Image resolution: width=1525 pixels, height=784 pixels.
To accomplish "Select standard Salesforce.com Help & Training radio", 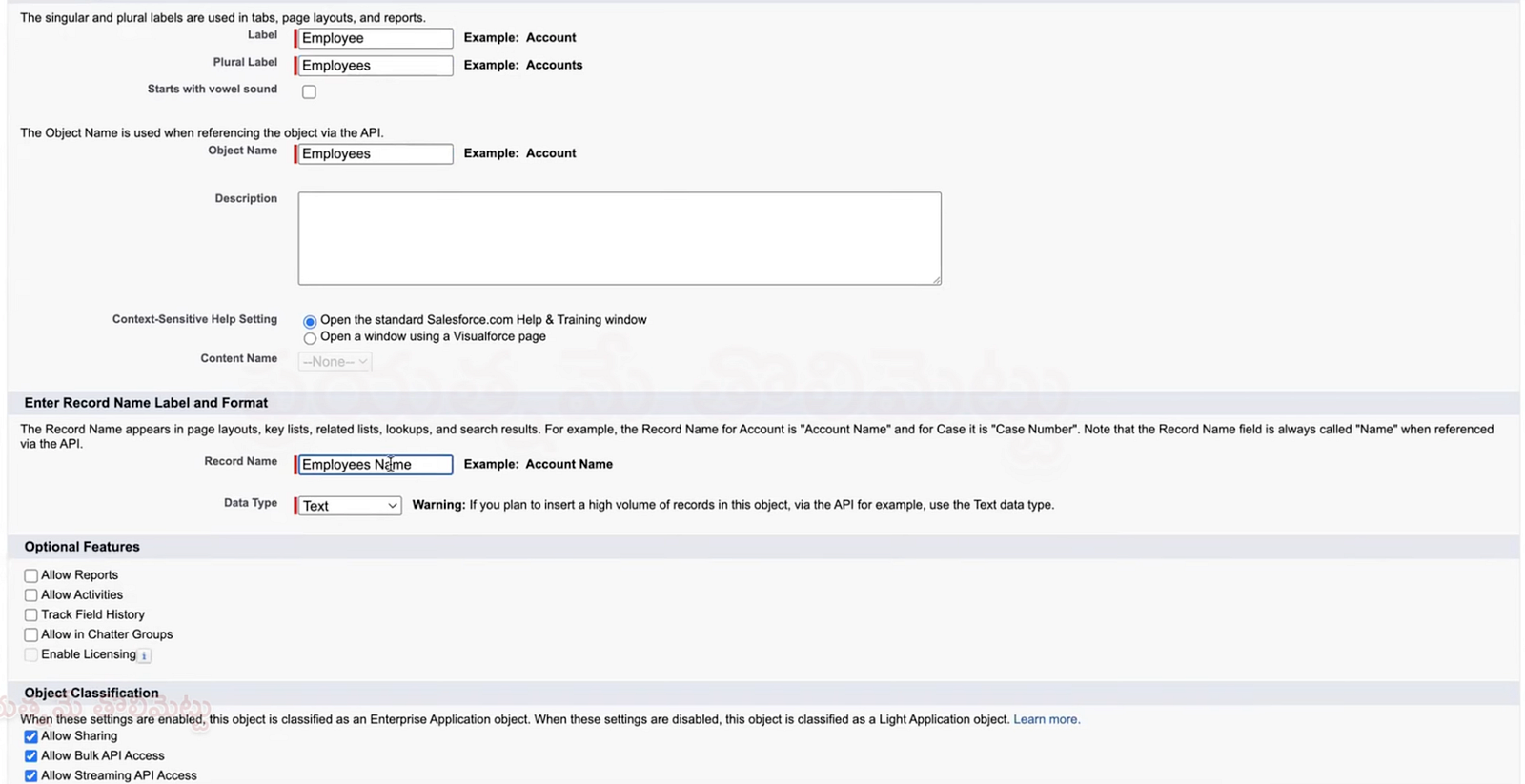I will (x=310, y=322).
